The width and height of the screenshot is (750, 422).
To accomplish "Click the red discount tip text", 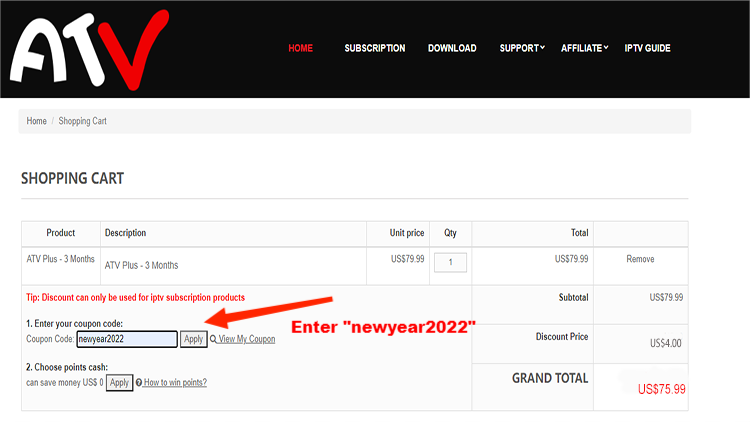I will tap(135, 298).
